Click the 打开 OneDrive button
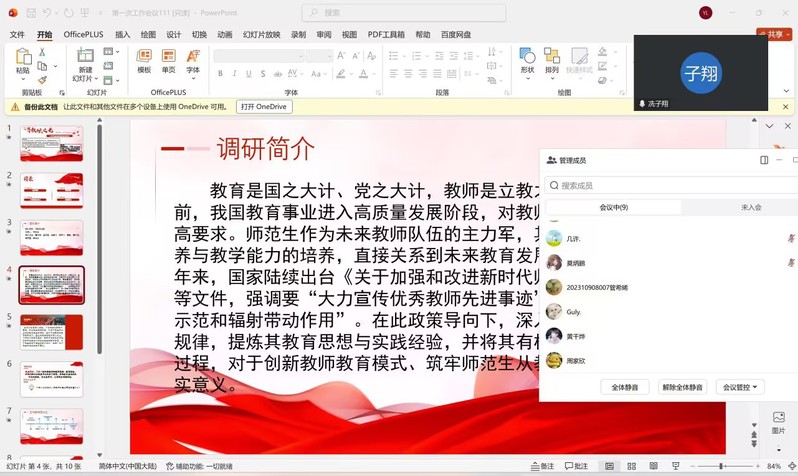 pyautogui.click(x=264, y=107)
